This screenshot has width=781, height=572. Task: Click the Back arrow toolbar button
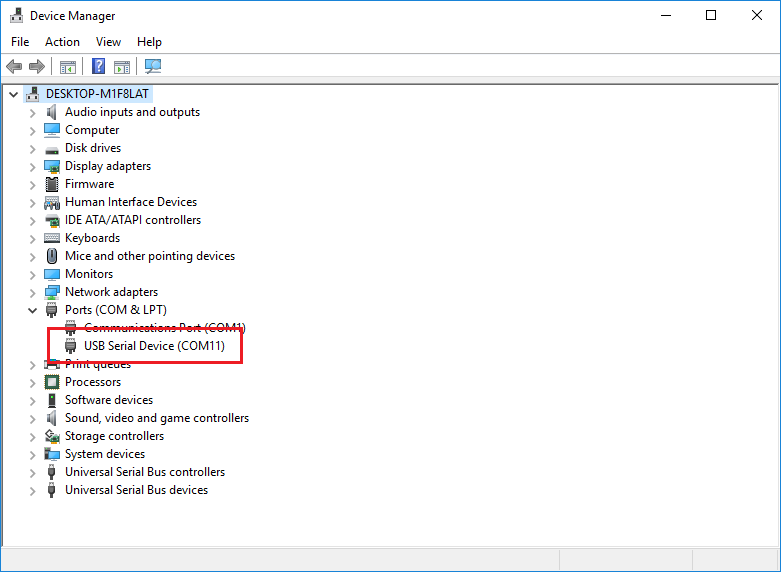point(14,67)
